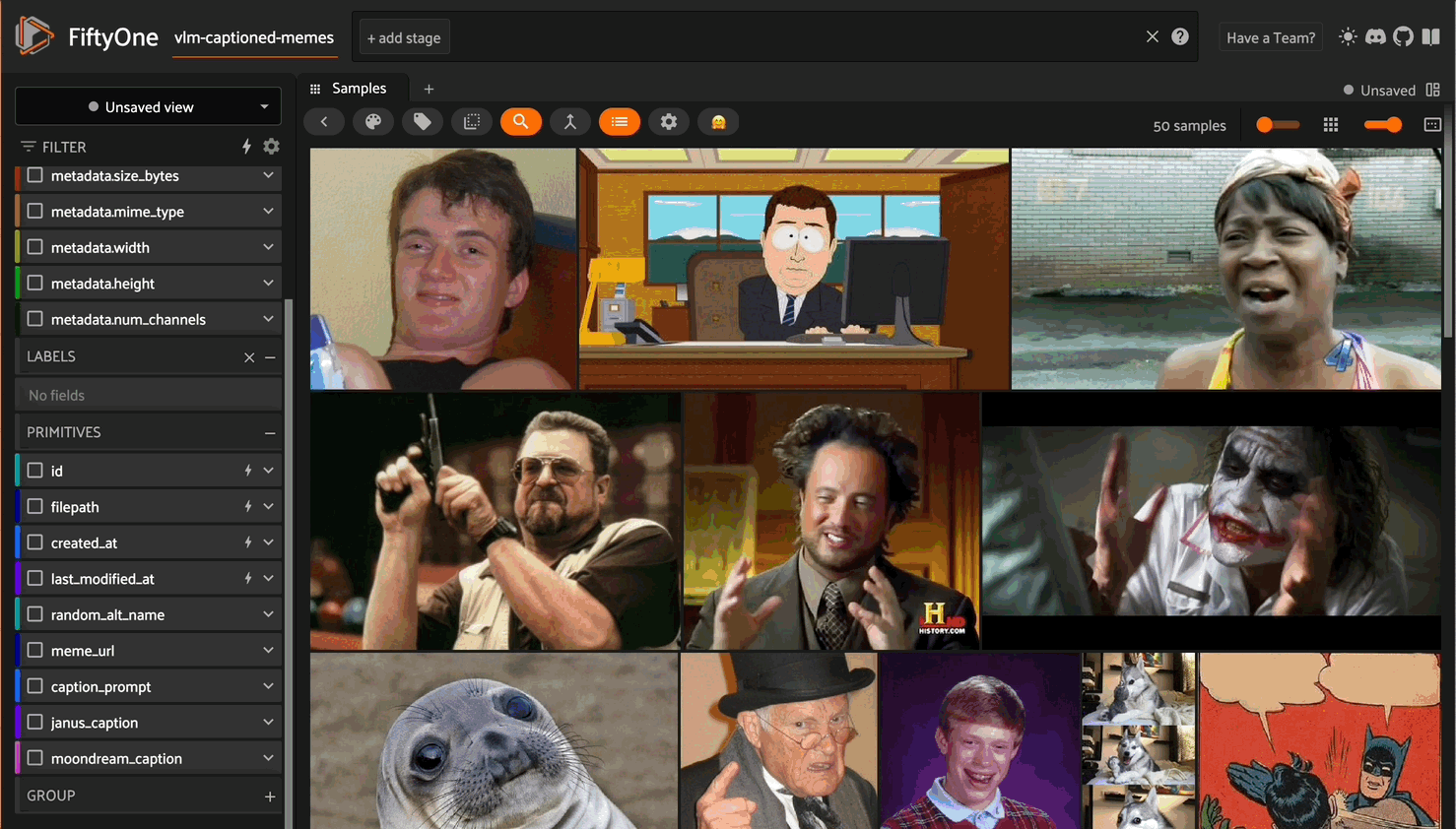Open the view bar help icon

coord(1180,36)
